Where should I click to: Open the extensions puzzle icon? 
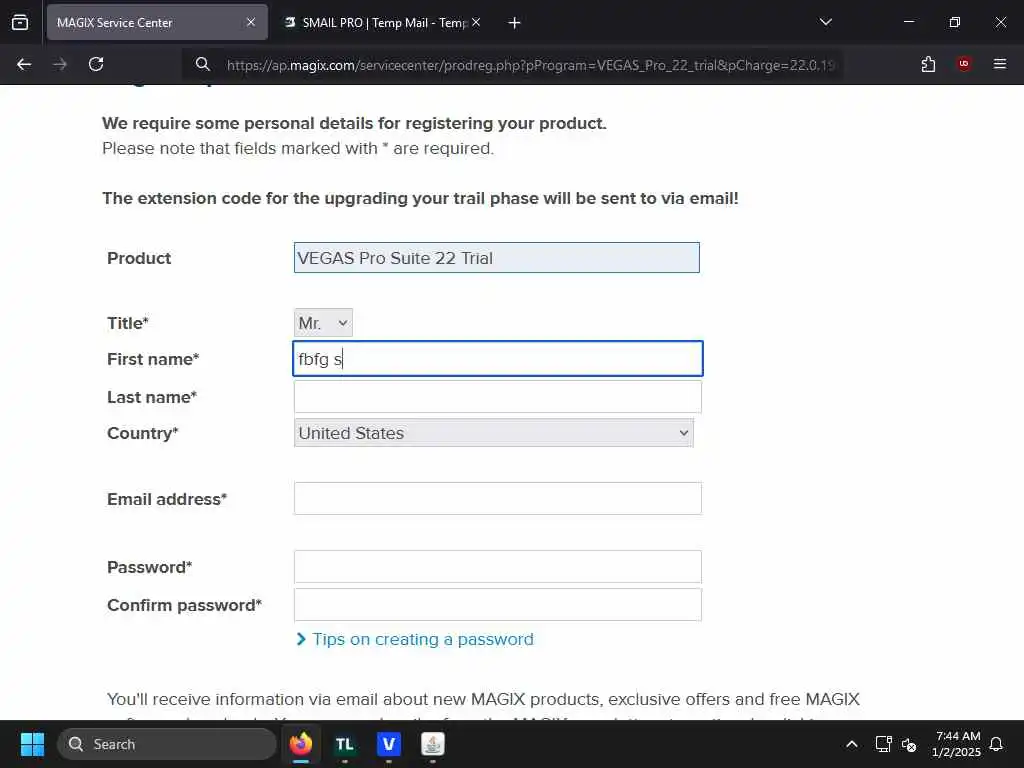click(928, 64)
